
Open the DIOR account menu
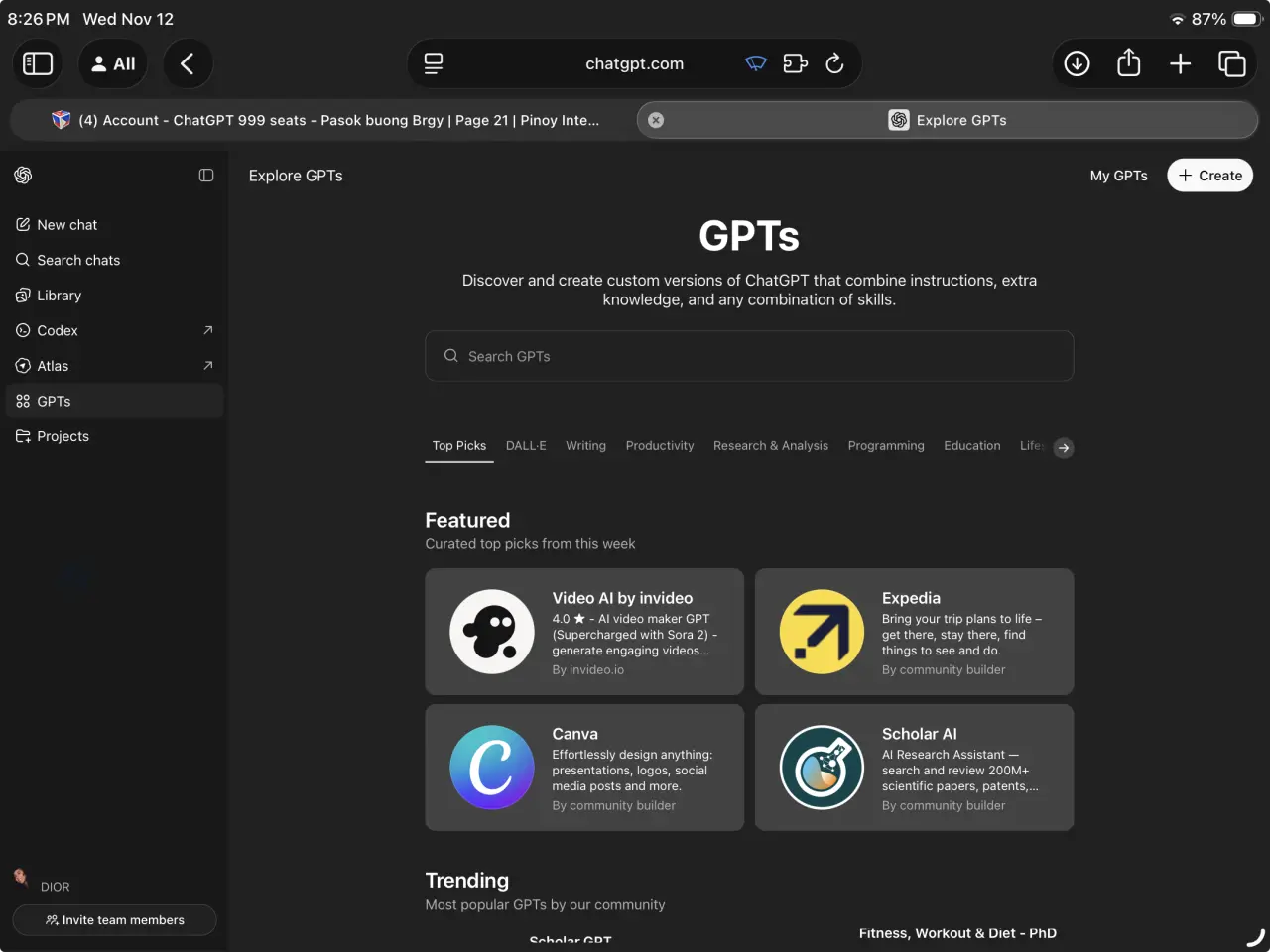tap(45, 882)
